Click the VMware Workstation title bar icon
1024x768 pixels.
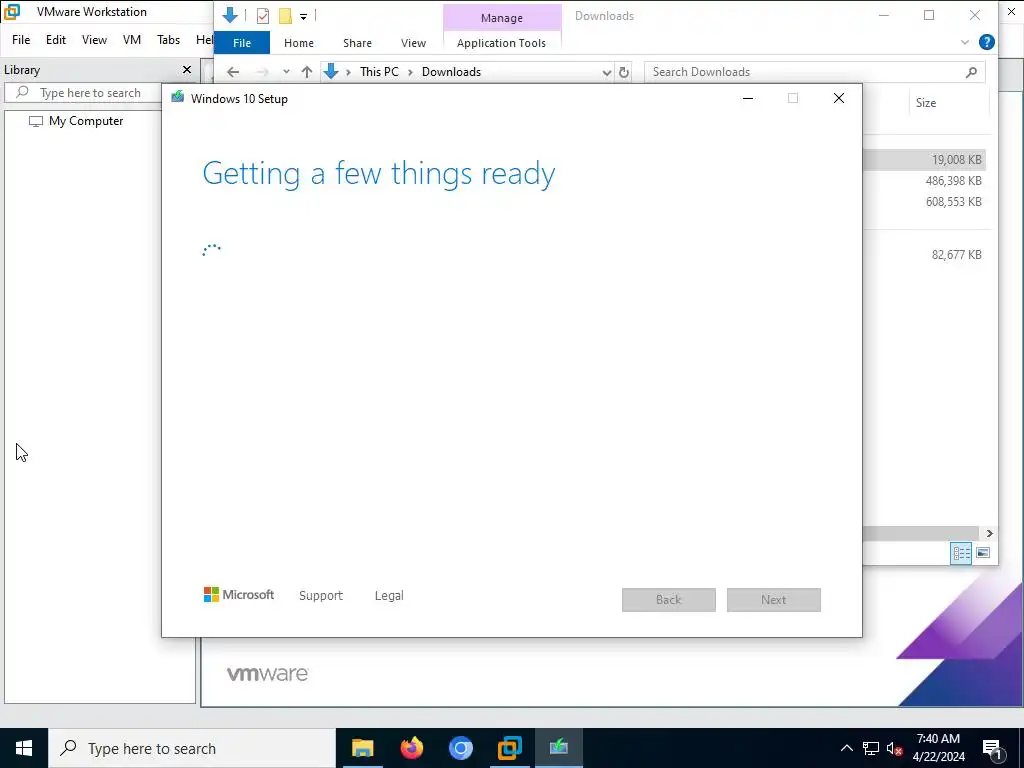point(12,12)
